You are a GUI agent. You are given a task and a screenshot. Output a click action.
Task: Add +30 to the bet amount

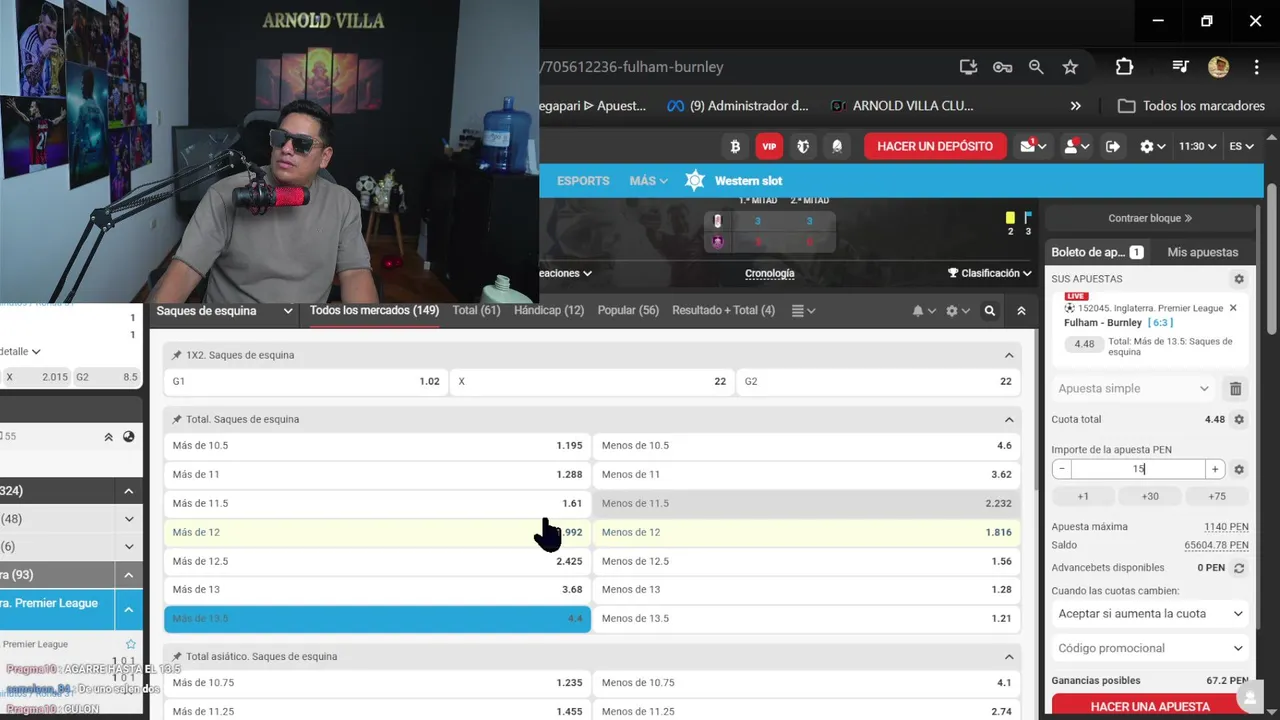tap(1150, 496)
